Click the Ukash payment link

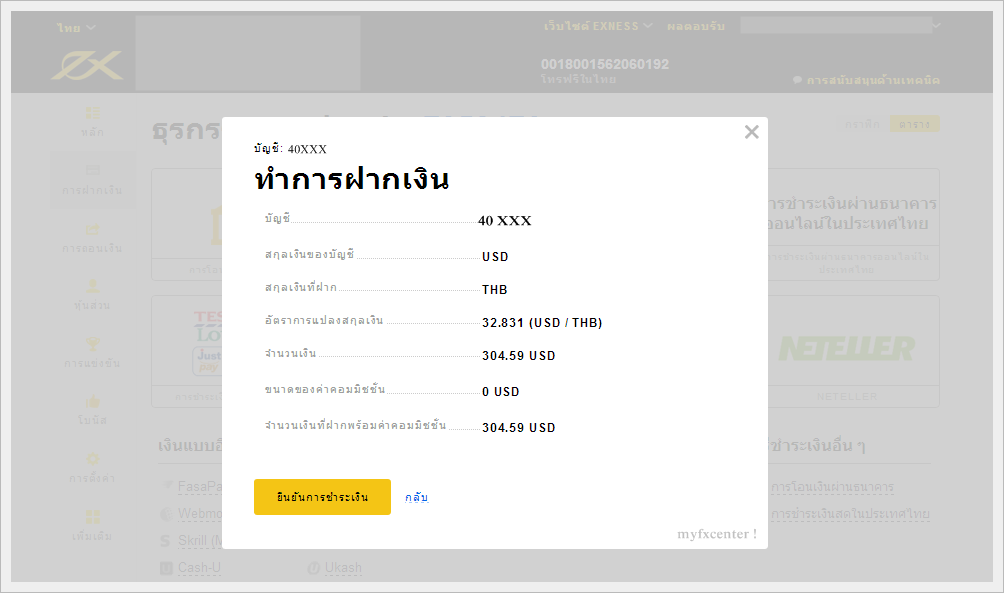343,568
